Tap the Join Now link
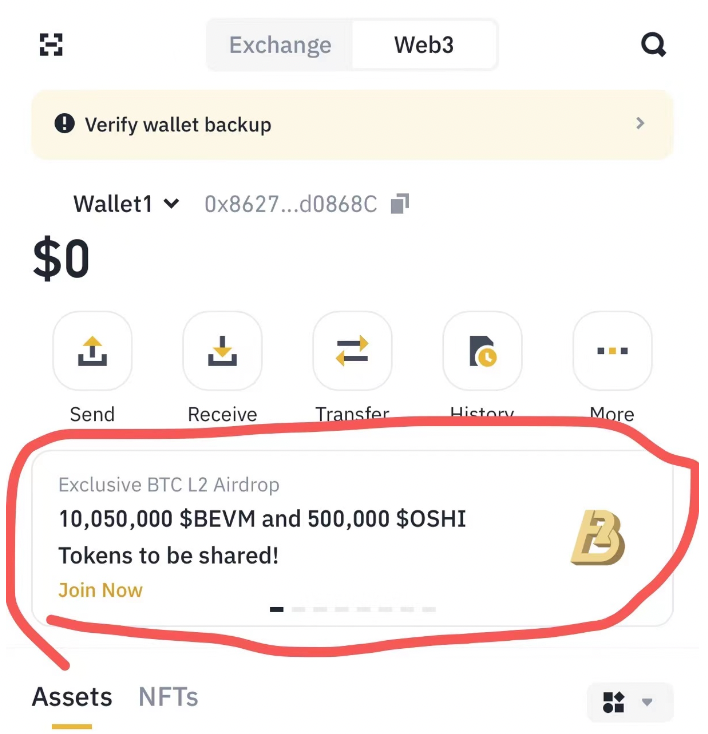Image resolution: width=708 pixels, height=734 pixels. (100, 590)
